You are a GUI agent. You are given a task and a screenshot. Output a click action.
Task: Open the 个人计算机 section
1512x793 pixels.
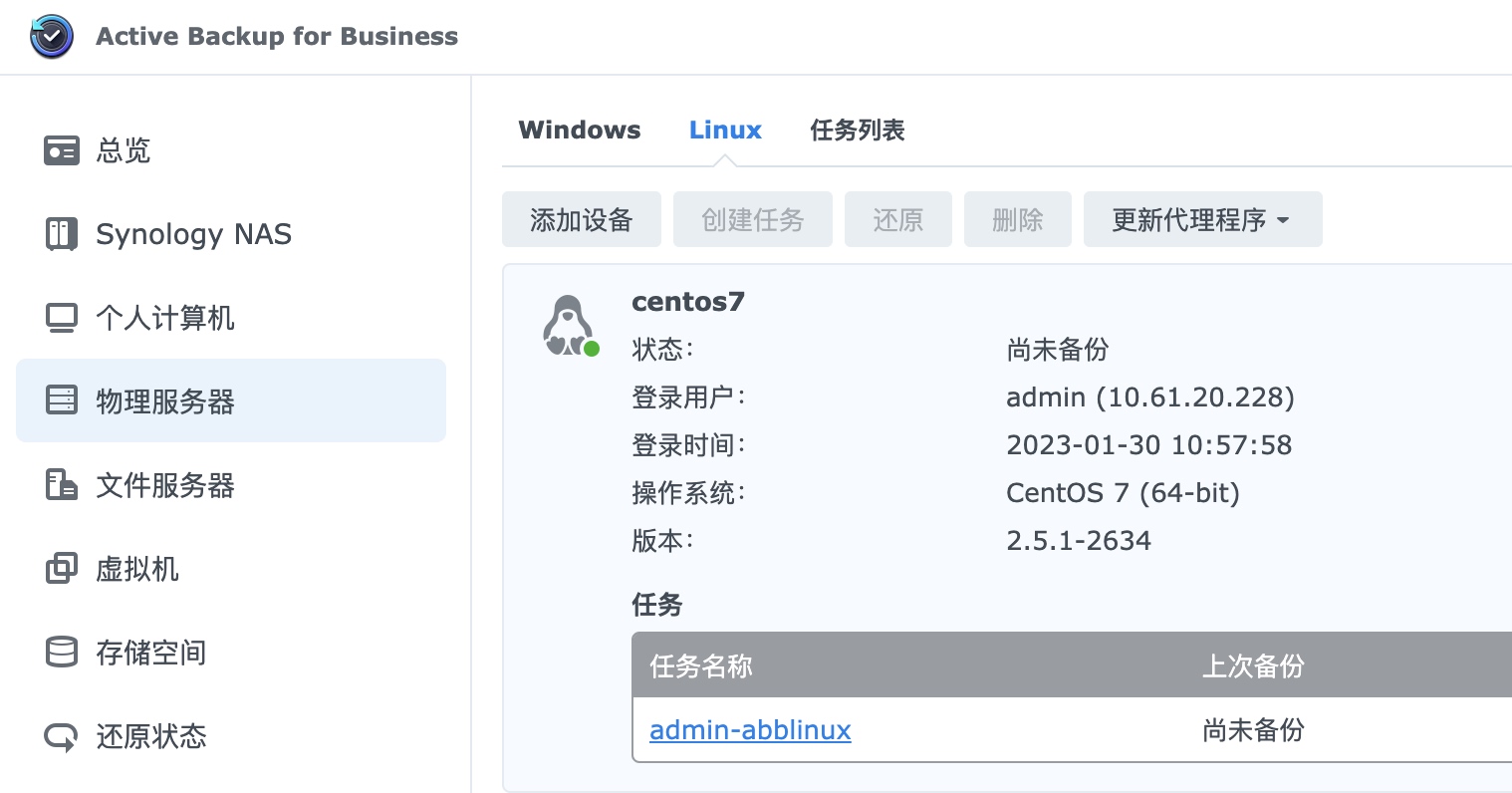coord(231,318)
